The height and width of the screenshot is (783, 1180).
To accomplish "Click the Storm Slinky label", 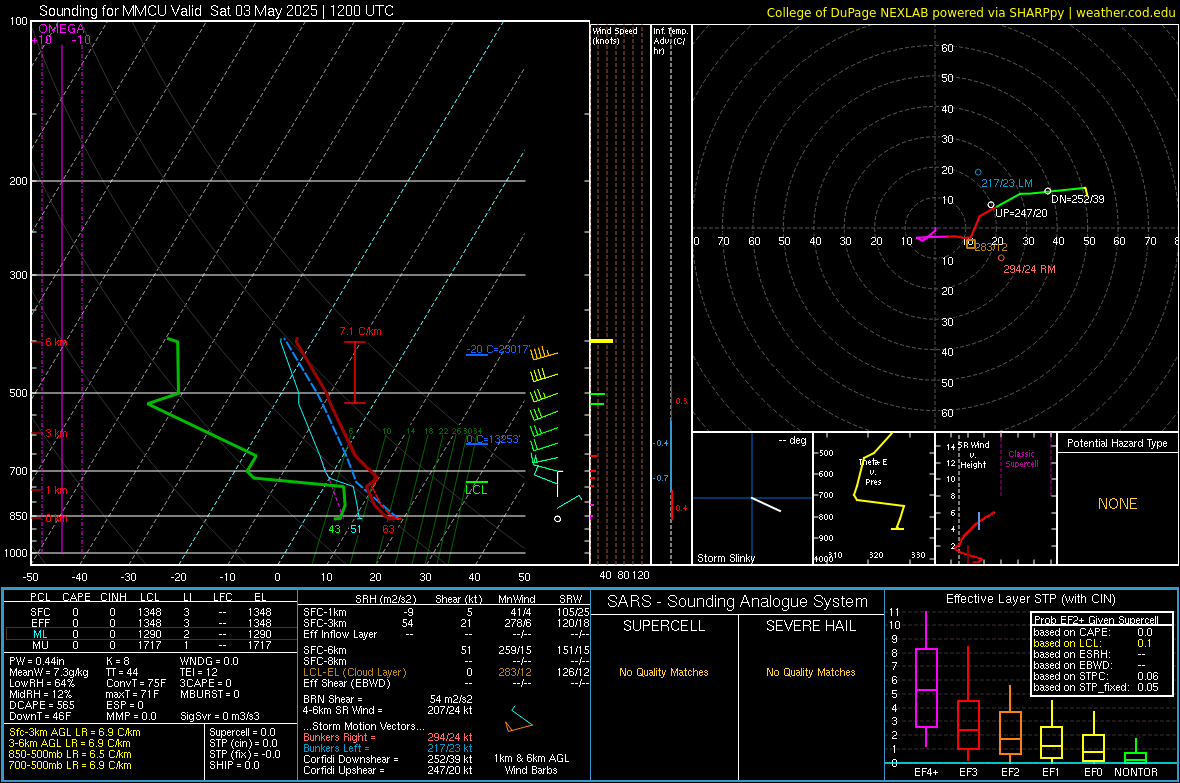I will point(725,558).
